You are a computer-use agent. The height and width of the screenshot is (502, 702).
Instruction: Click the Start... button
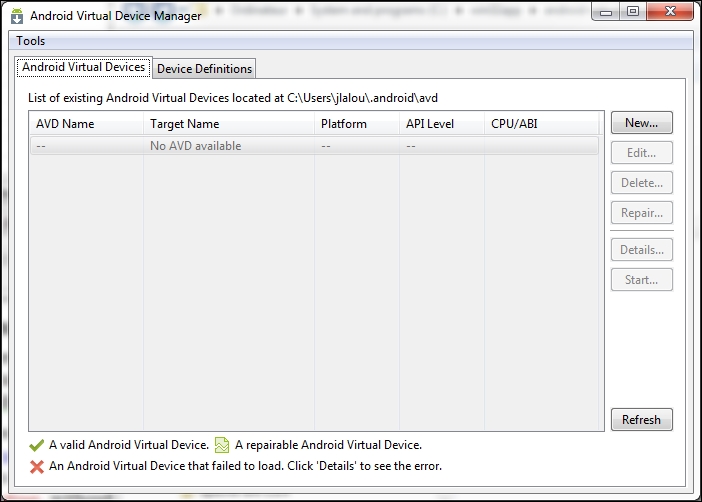[641, 280]
